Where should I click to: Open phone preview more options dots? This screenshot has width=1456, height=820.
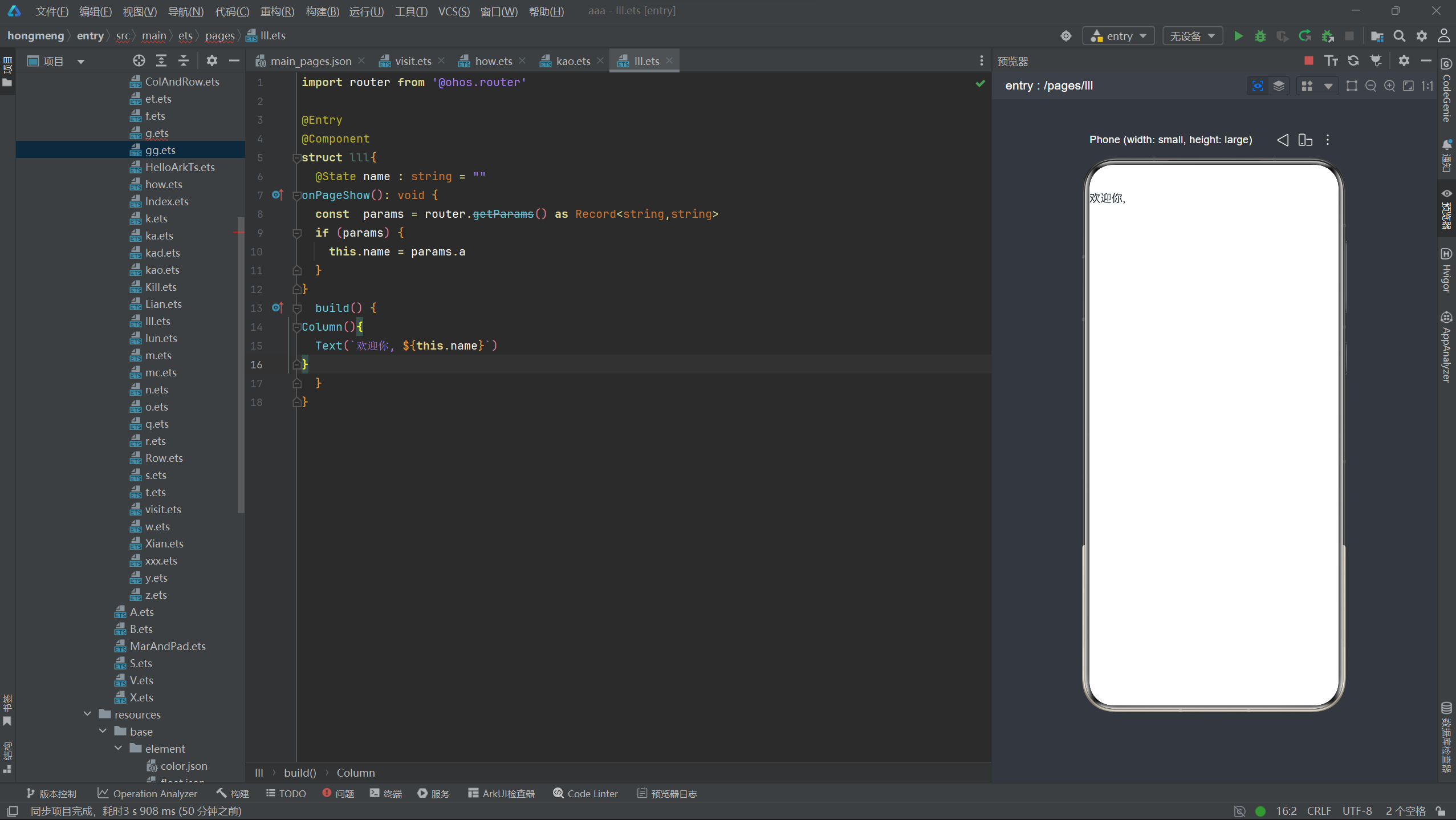[x=1328, y=140]
